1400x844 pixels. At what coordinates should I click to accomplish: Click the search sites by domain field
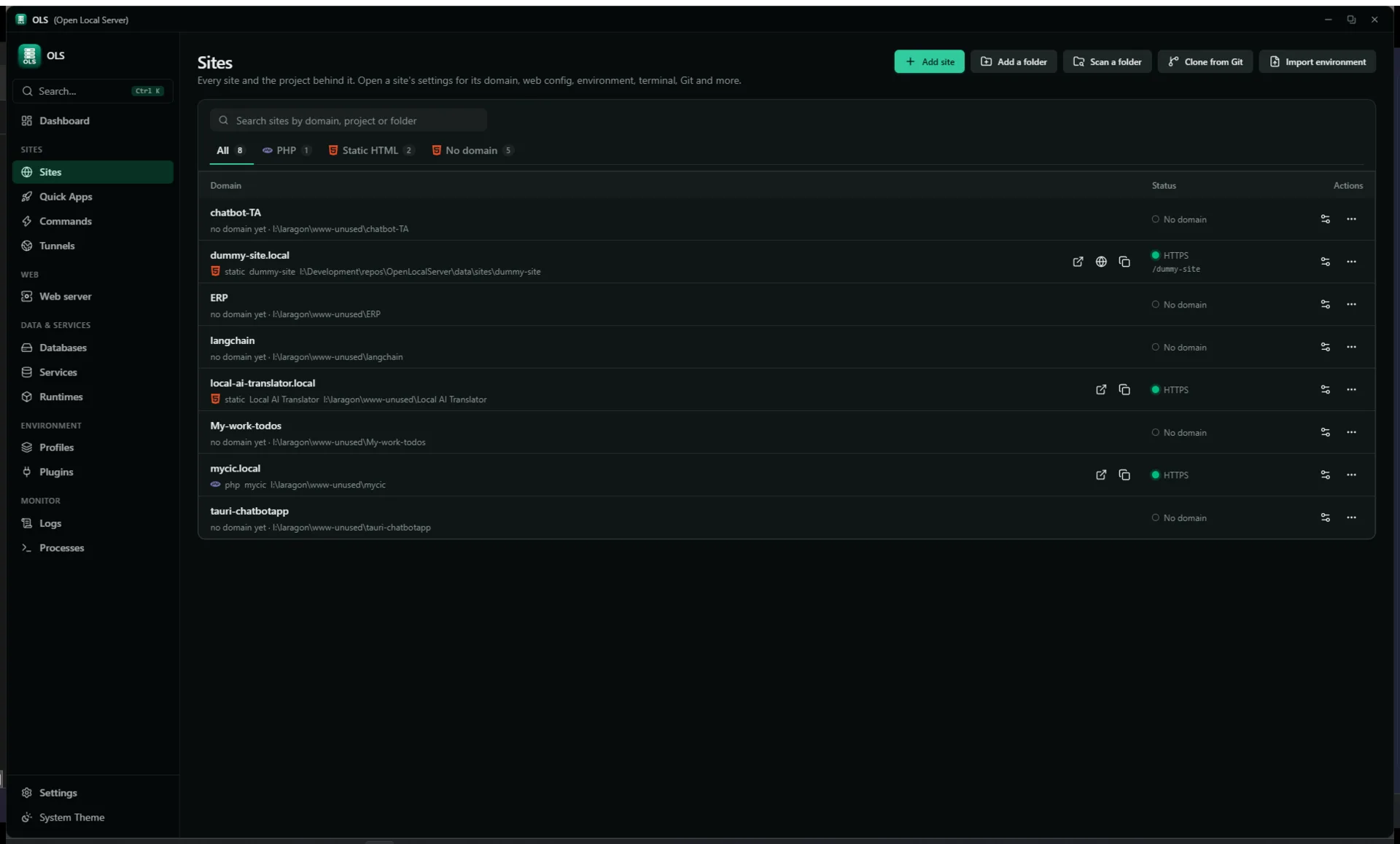[349, 121]
